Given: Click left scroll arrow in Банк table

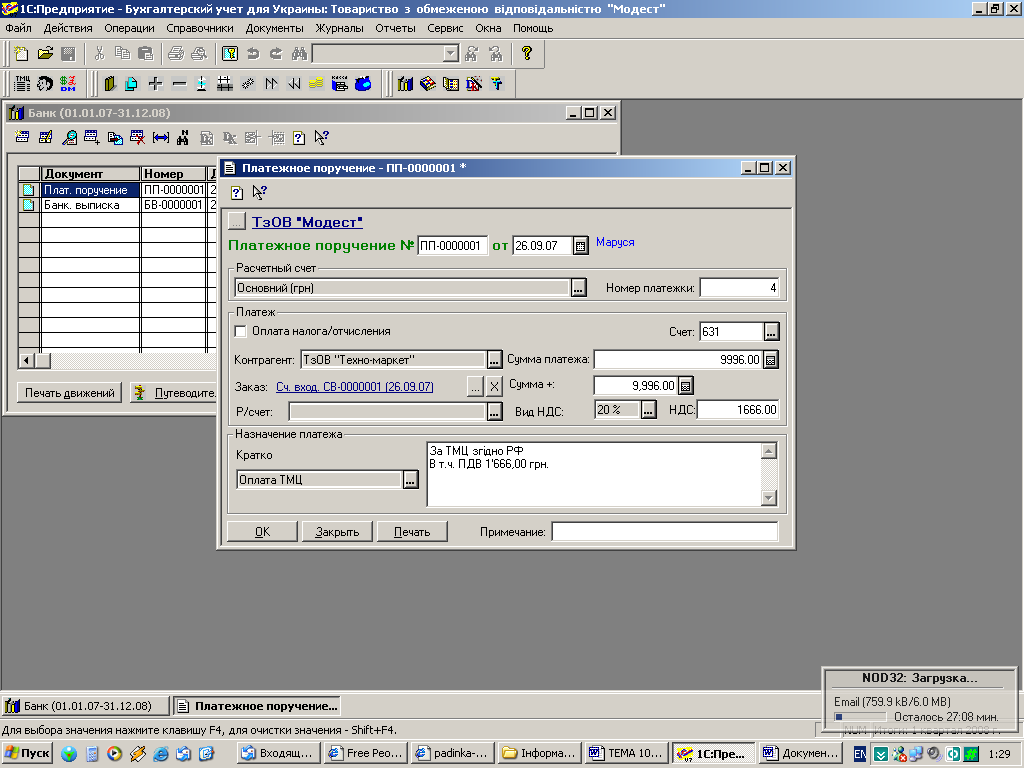Looking at the screenshot, I should pos(27,360).
